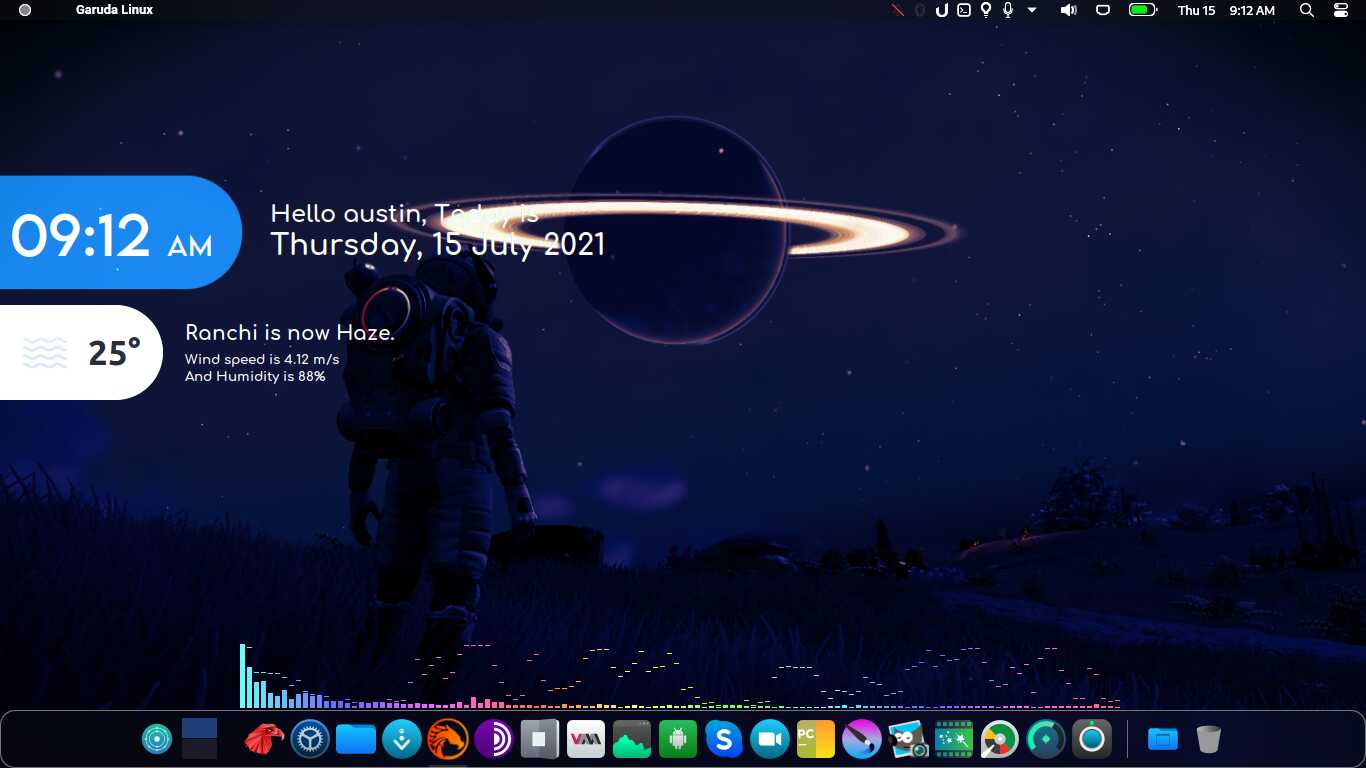Open the battery status indicator
Viewport: 1366px width, 768px height.
pyautogui.click(x=1142, y=10)
